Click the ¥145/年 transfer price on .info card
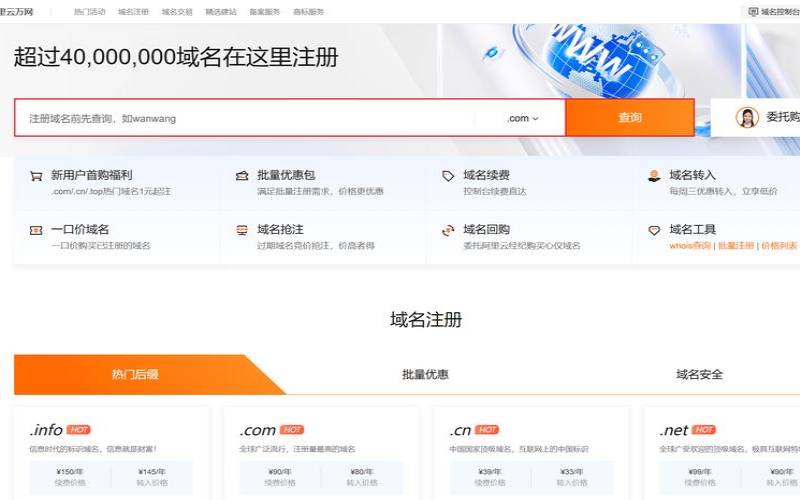This screenshot has width=800, height=500. coord(152,472)
